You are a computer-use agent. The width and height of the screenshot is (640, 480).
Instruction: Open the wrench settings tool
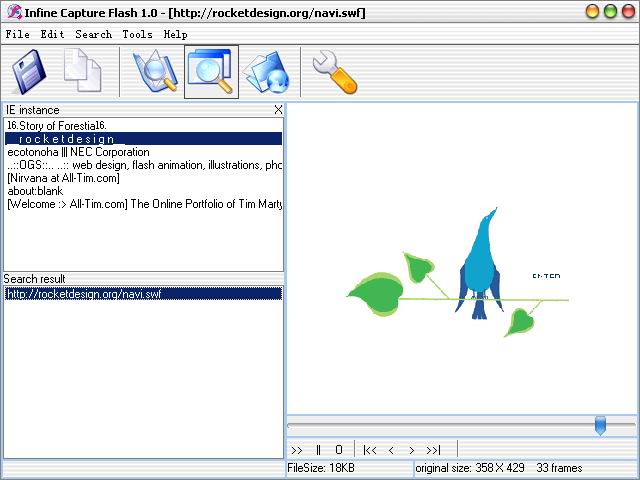click(x=335, y=72)
